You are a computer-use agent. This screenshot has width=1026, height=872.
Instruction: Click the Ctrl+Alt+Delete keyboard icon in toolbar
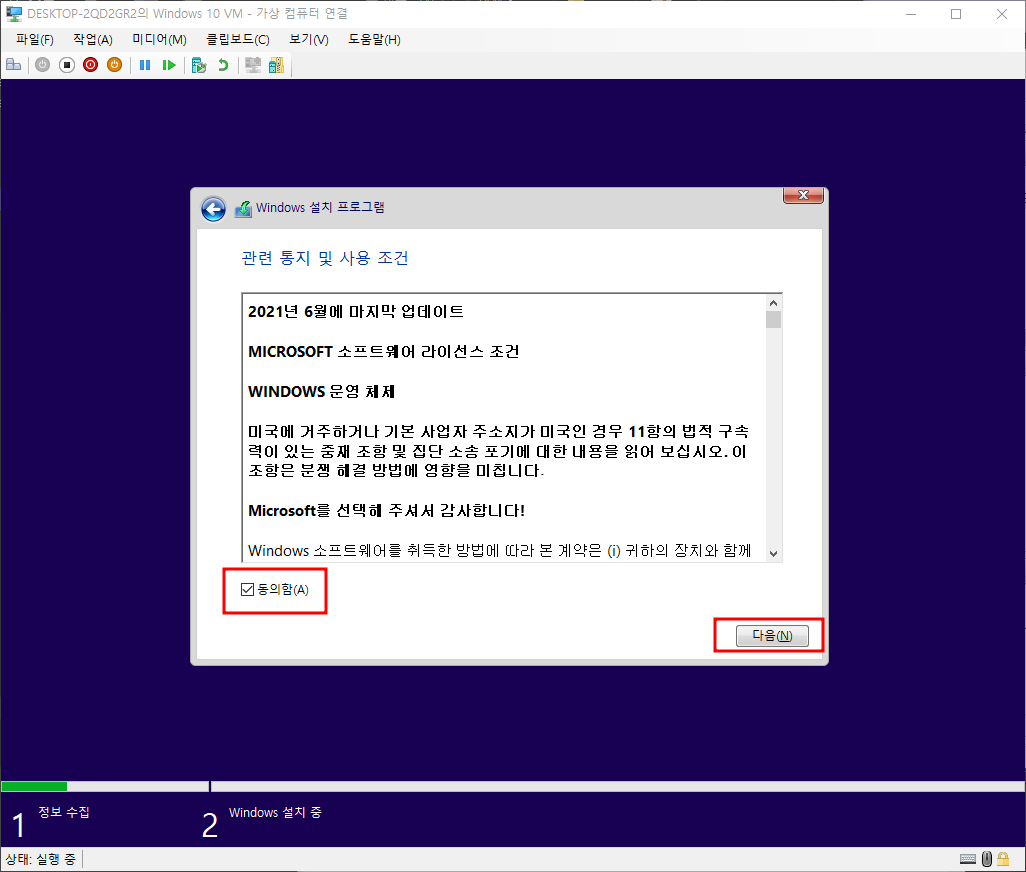click(14, 65)
